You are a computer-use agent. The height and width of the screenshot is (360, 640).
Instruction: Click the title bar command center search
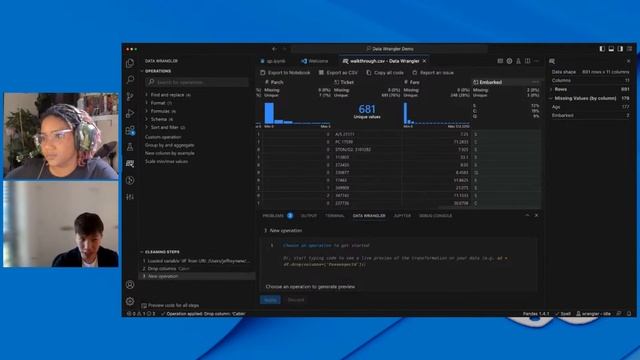389,49
